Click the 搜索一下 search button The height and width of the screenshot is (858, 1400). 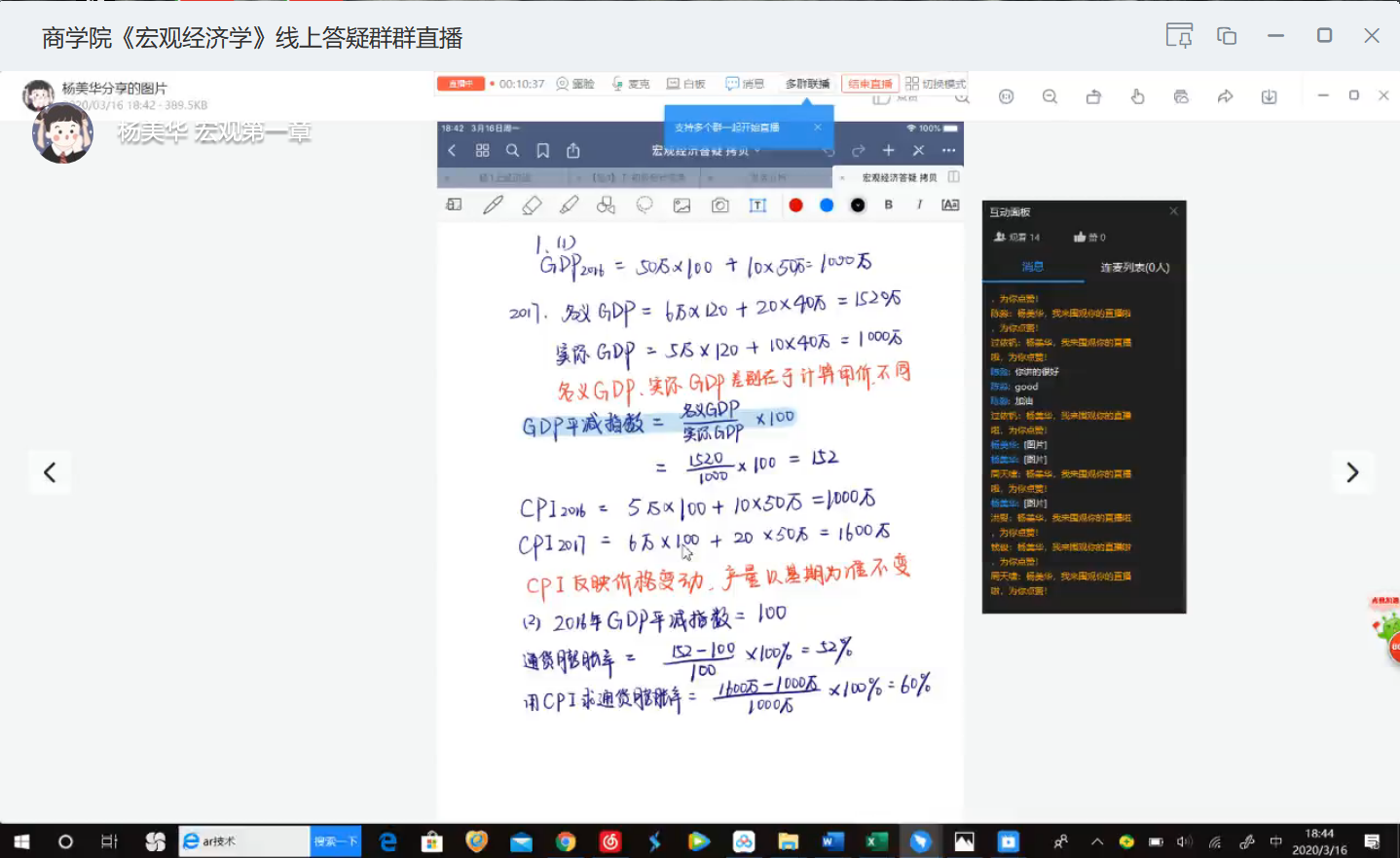[336, 841]
